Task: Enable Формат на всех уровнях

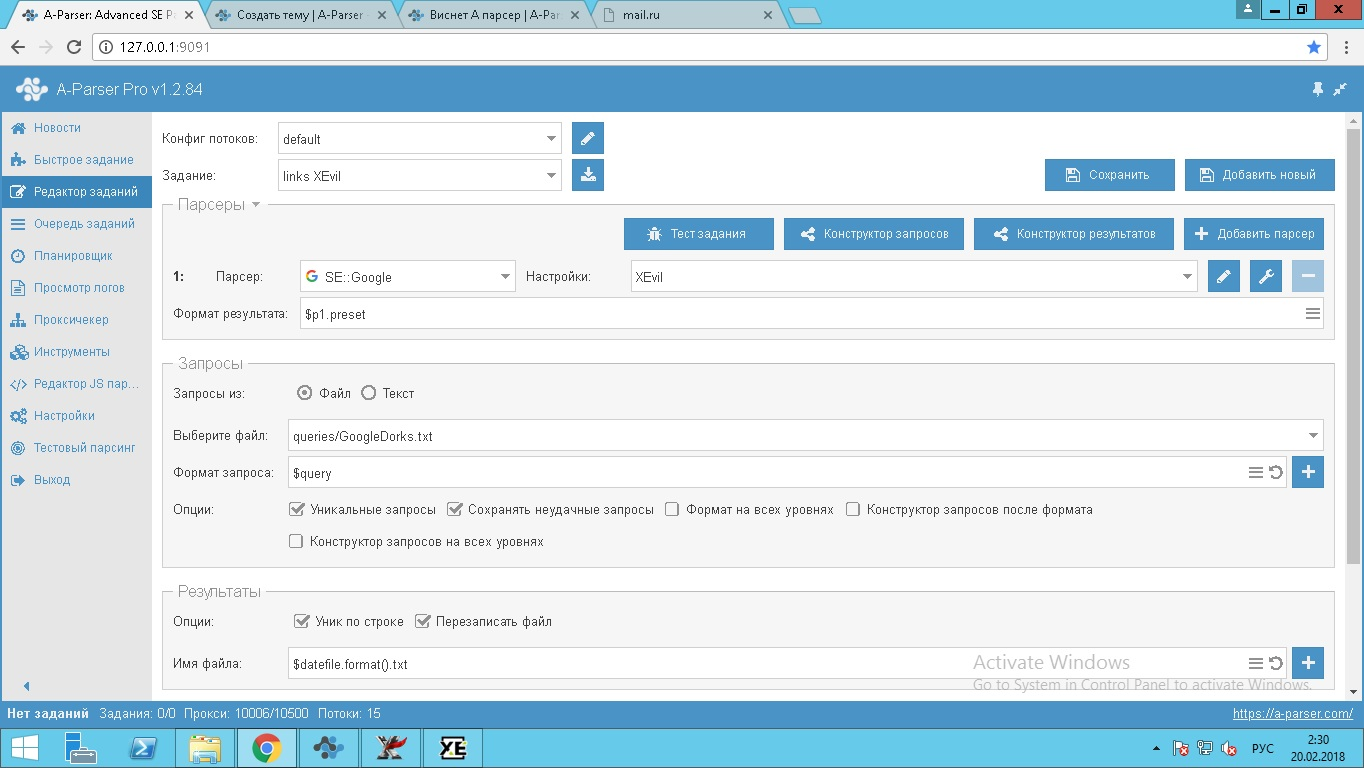Action: (672, 509)
